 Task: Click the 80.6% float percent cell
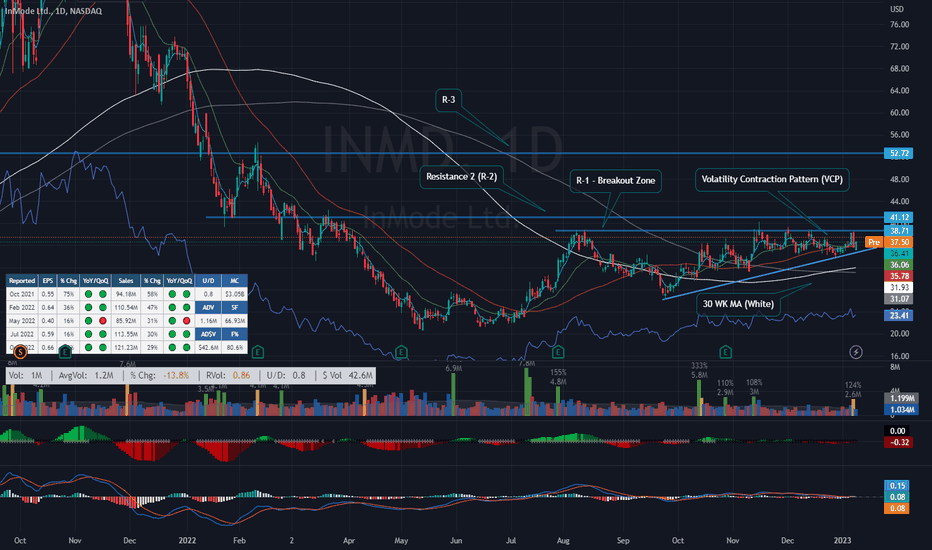[x=234, y=347]
